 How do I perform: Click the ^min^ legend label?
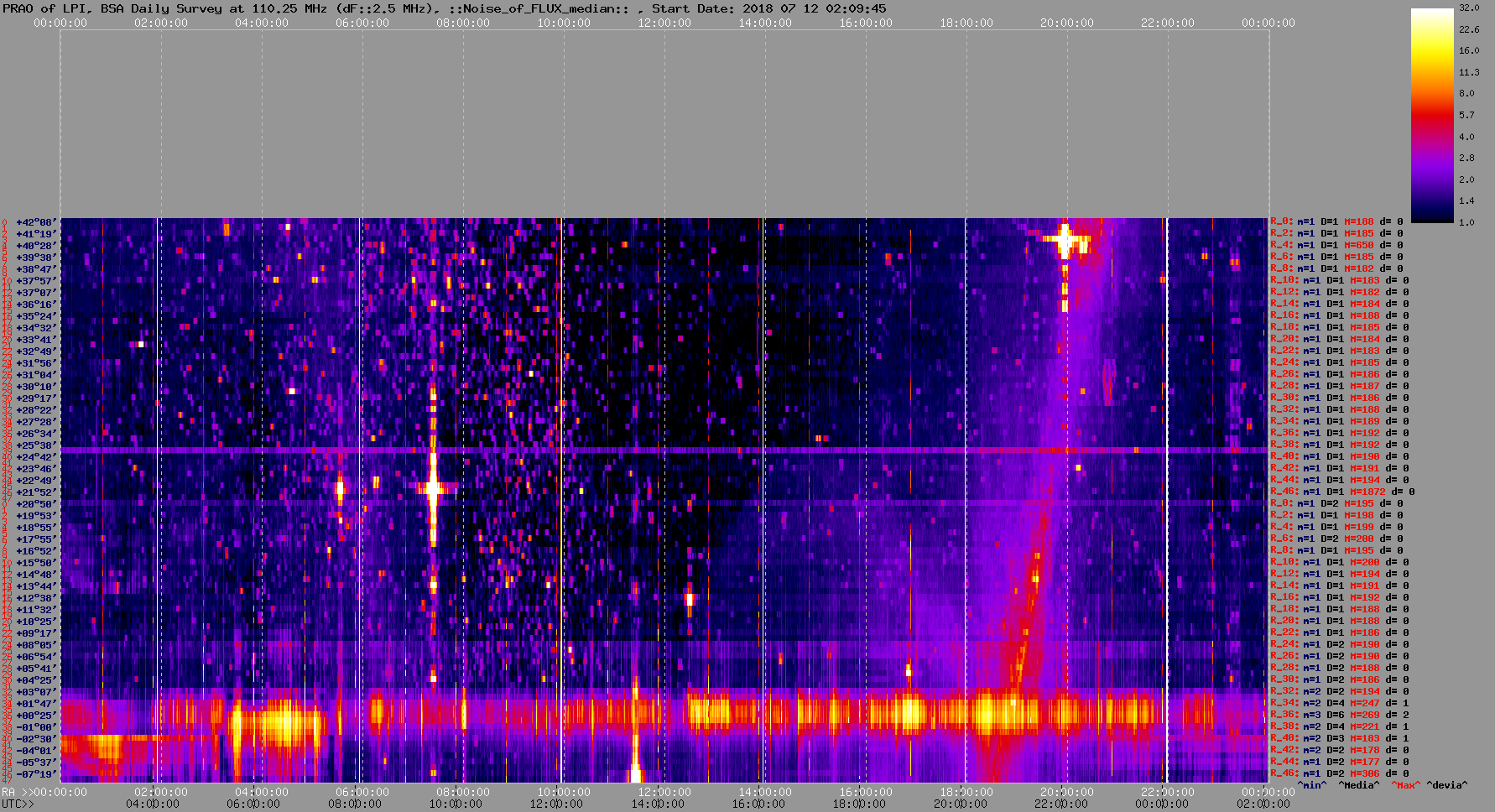click(1312, 786)
